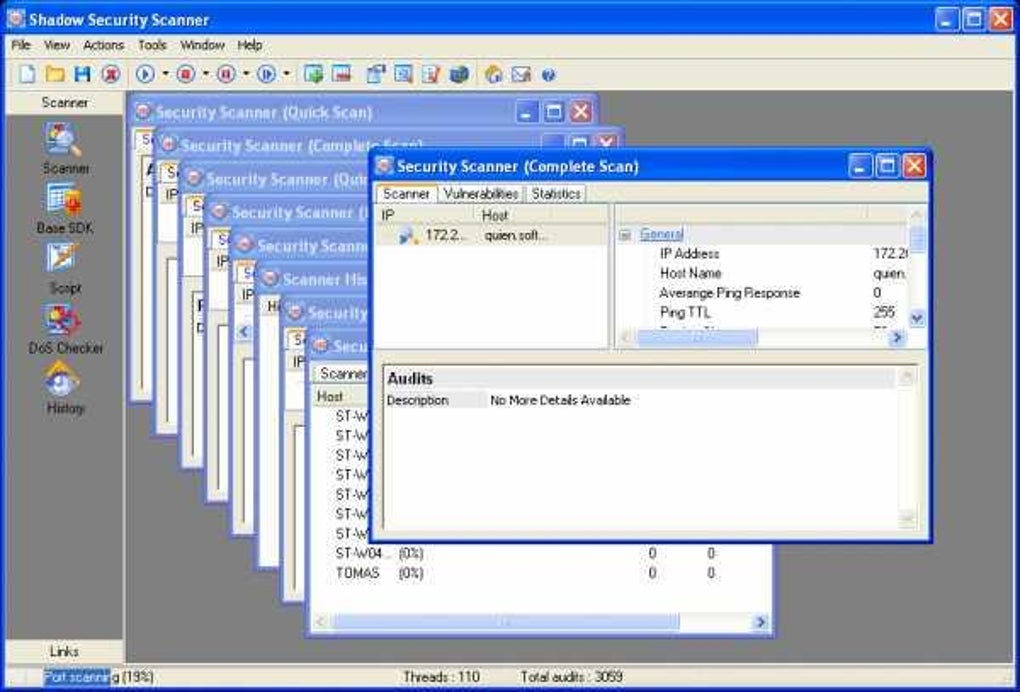Open the Actions menu
1020x692 pixels.
click(x=103, y=45)
